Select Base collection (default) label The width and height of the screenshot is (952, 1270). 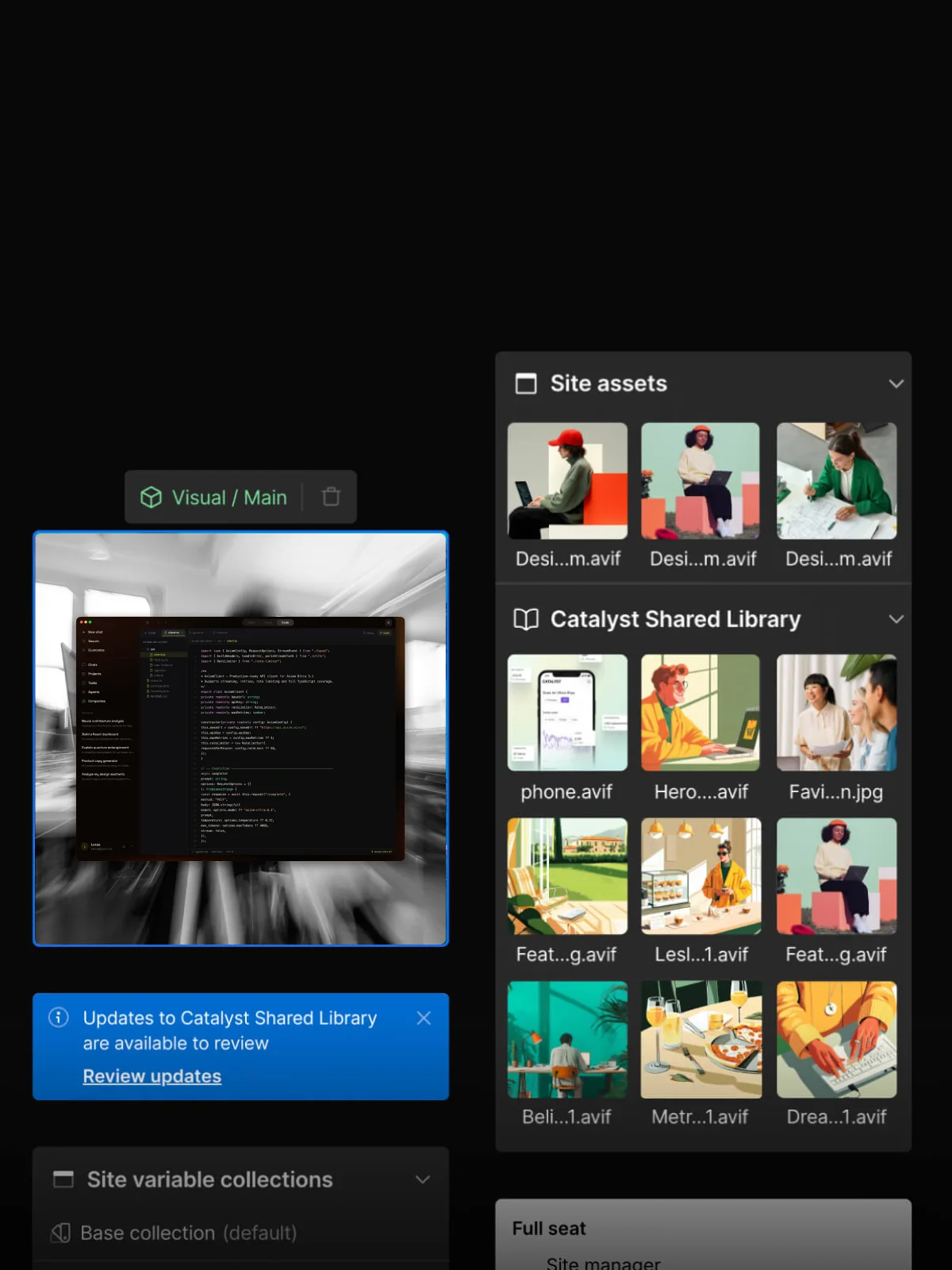pos(189,1233)
